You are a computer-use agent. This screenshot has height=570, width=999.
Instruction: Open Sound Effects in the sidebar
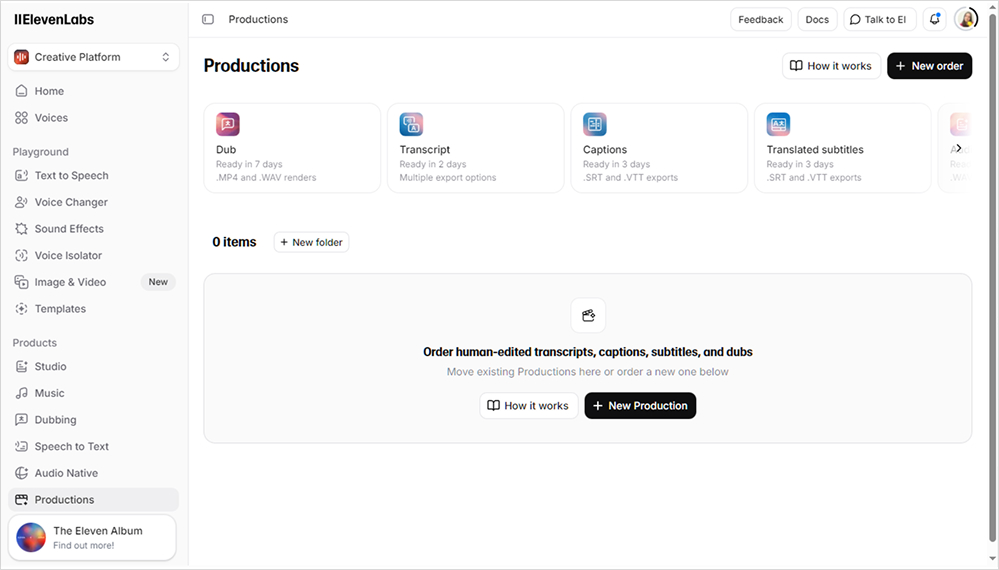(70, 229)
